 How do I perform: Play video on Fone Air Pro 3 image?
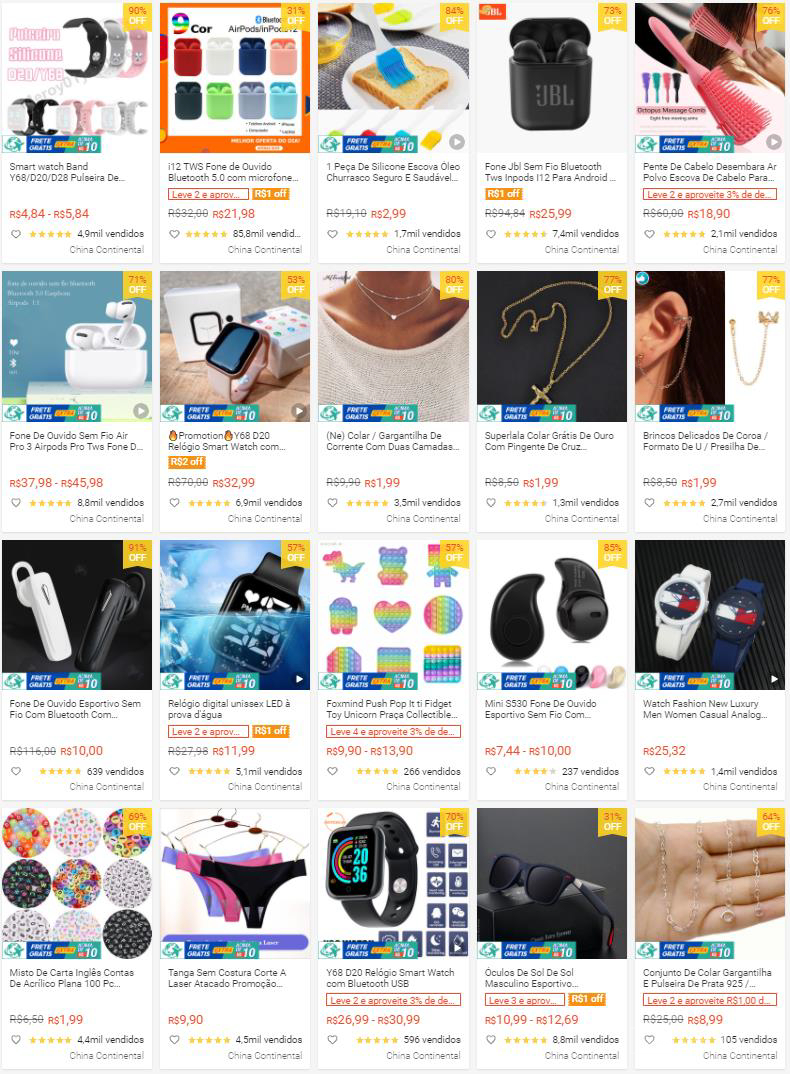point(140,411)
